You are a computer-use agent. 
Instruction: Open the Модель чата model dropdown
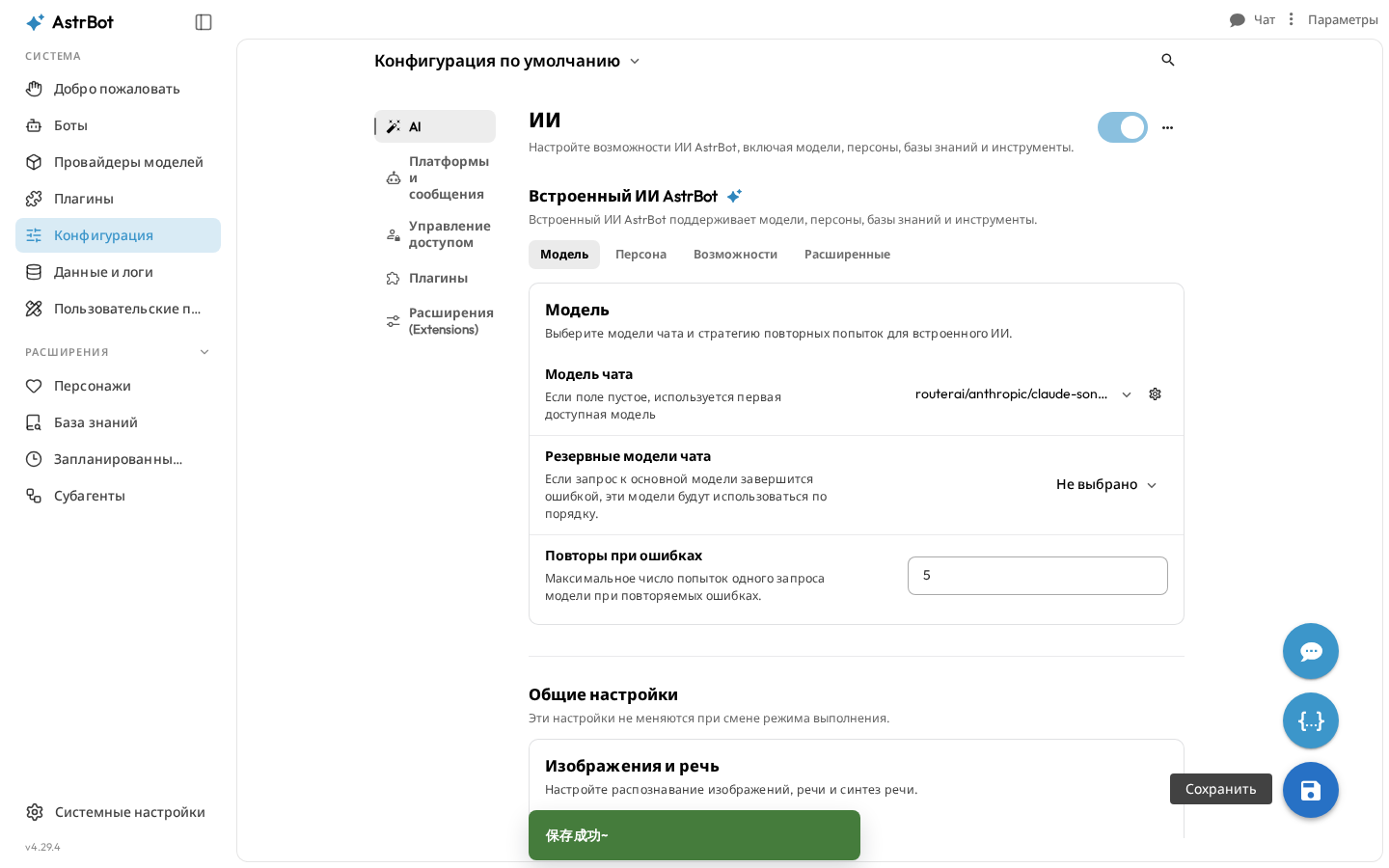point(1023,394)
